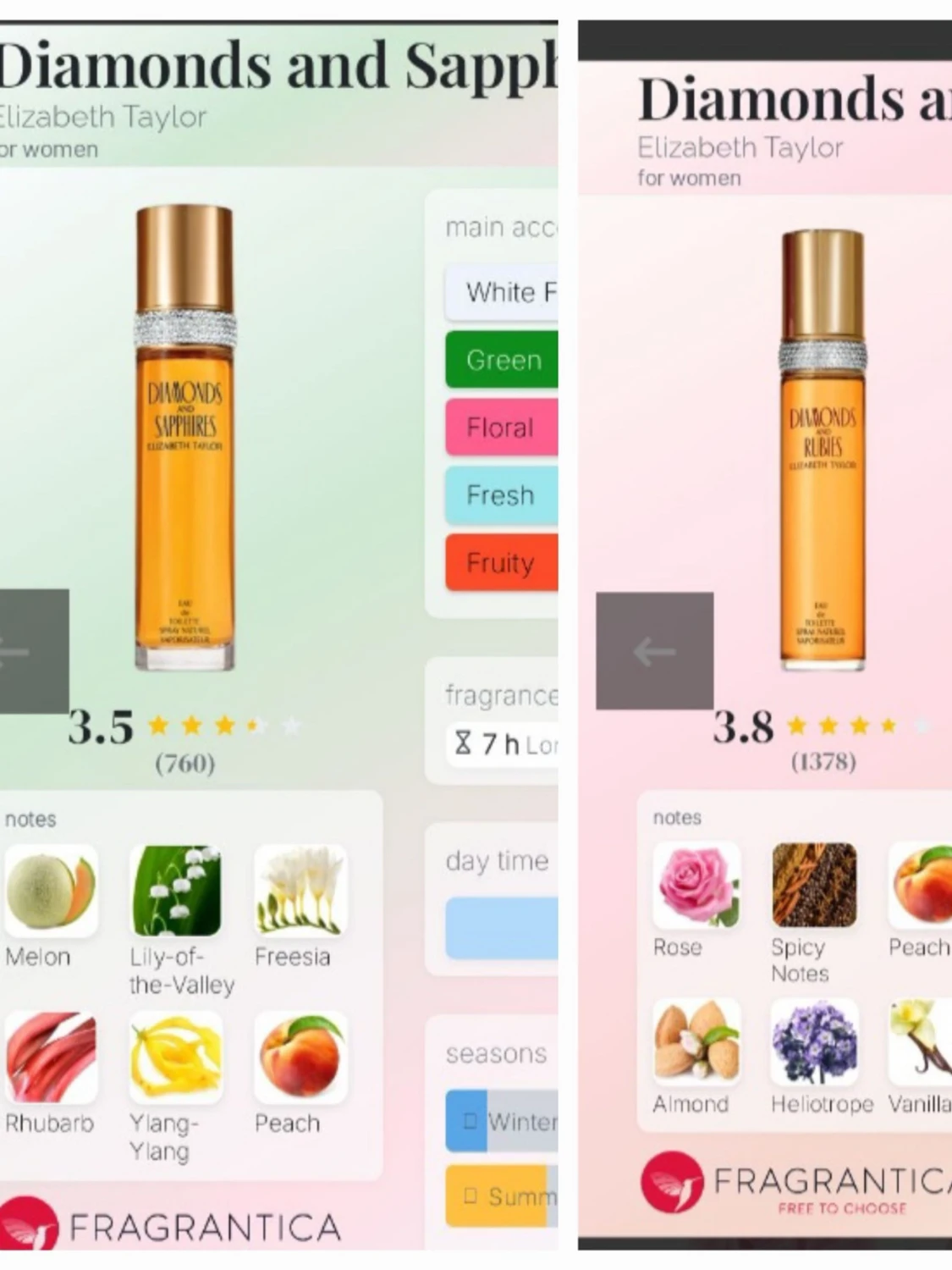Select the Floral accord bar

tap(502, 428)
